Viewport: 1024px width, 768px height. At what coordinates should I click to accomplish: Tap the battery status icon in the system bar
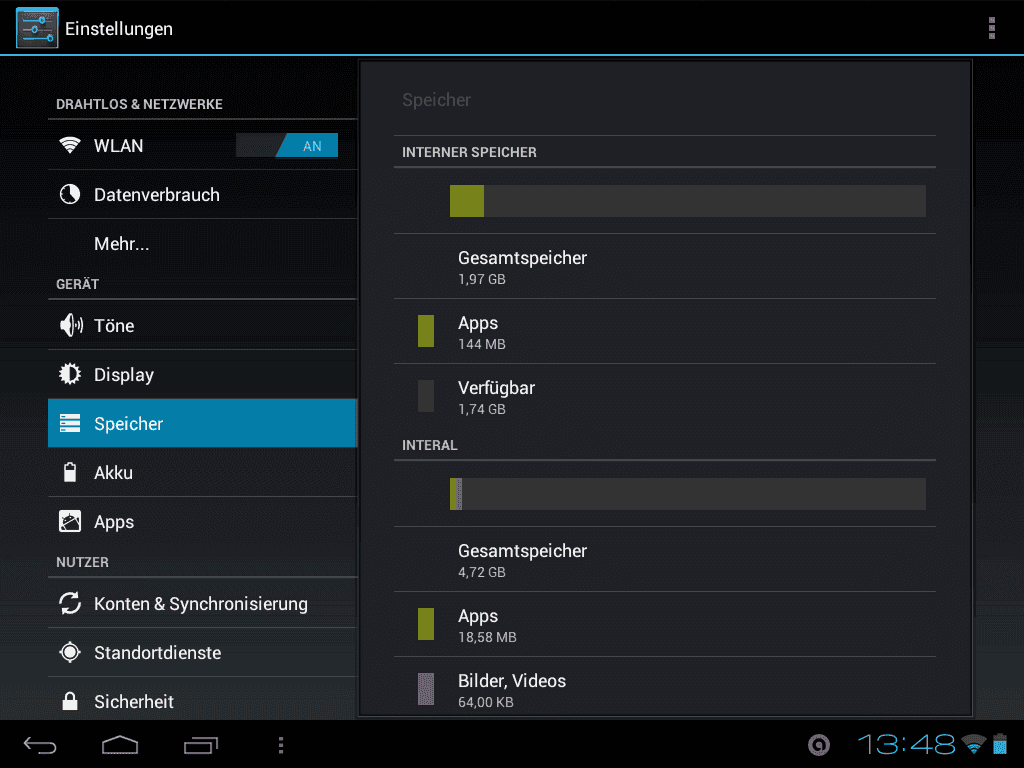pos(1000,743)
